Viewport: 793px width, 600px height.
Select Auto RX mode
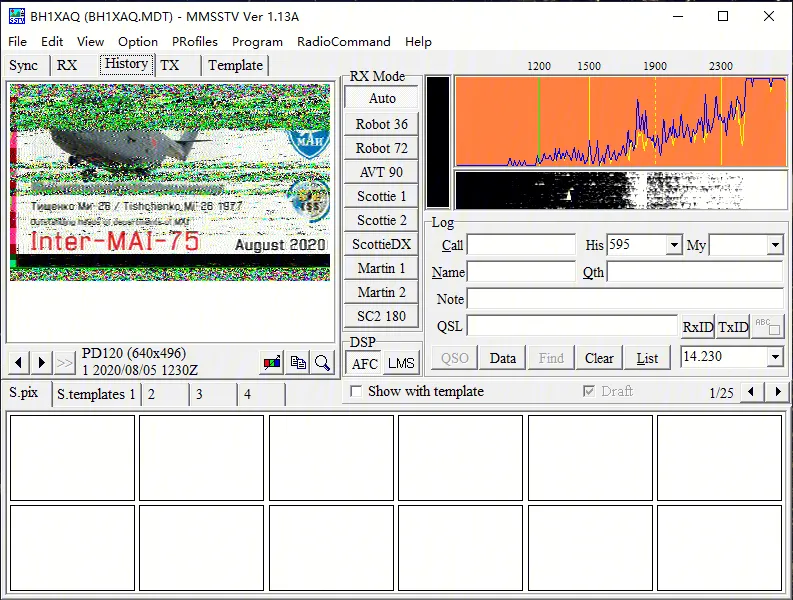pos(381,98)
